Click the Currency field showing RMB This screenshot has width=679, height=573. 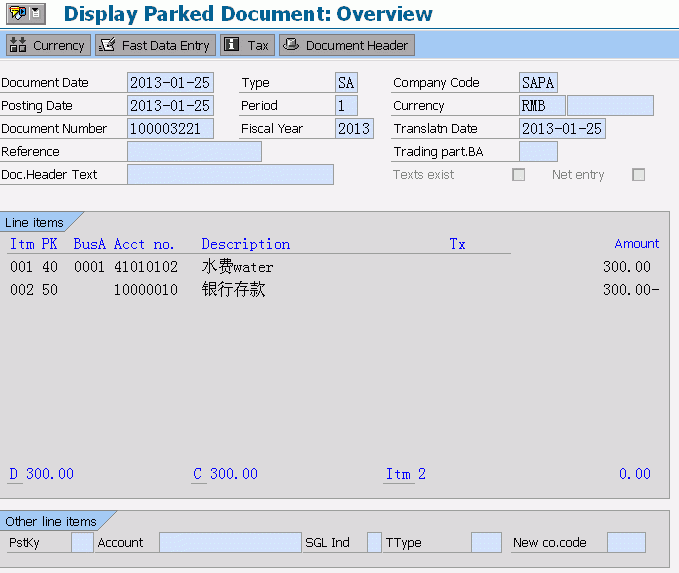click(542, 105)
